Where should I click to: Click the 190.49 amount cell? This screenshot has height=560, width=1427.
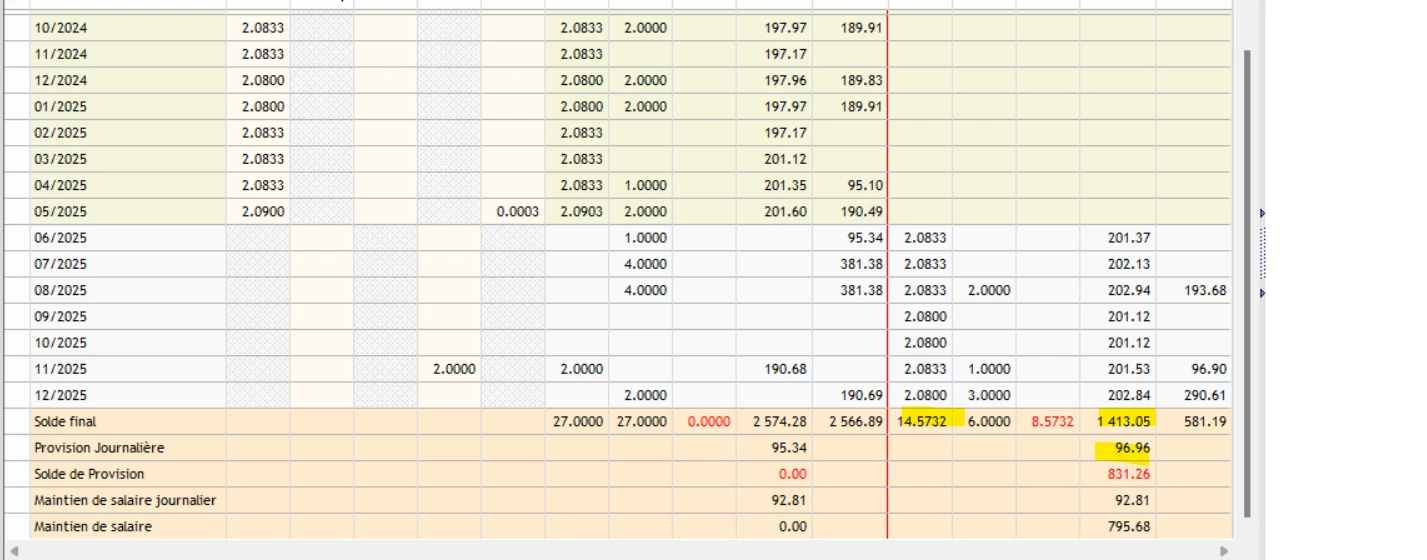click(850, 212)
